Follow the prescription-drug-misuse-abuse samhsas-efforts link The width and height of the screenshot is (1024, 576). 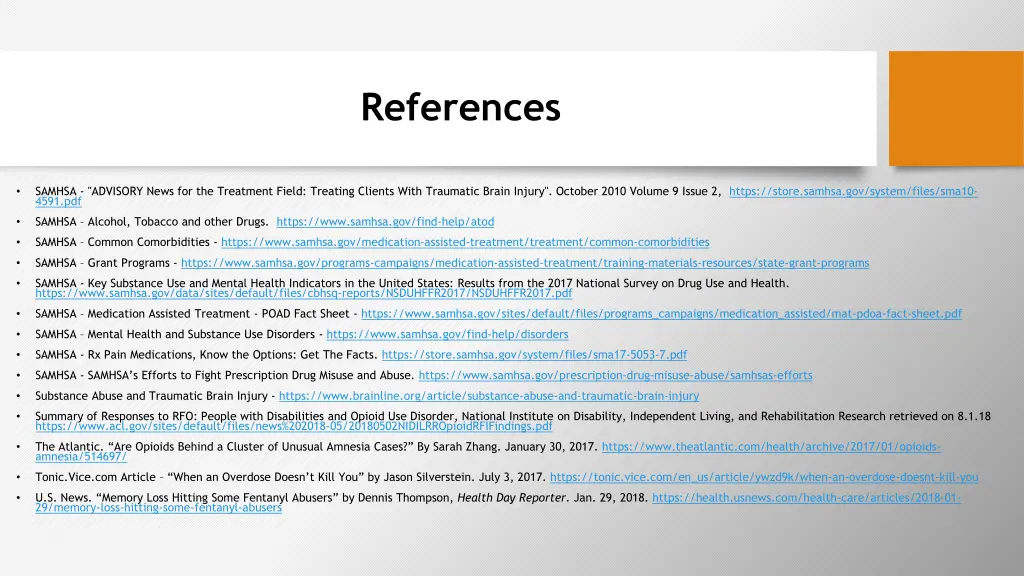point(615,376)
